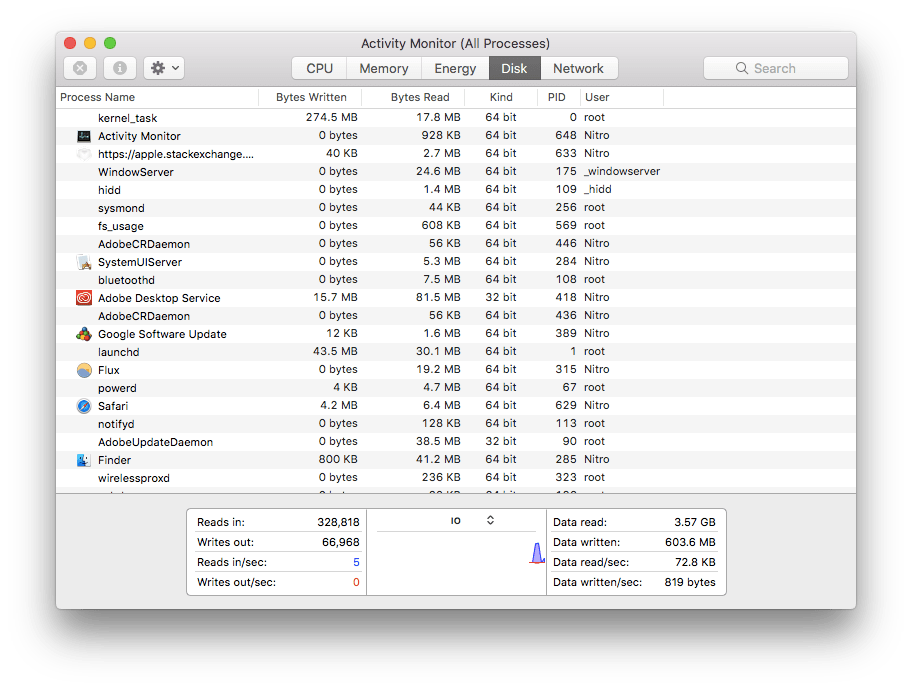Click the Safari compass icon
Viewport: 912px width, 689px height.
[84, 406]
